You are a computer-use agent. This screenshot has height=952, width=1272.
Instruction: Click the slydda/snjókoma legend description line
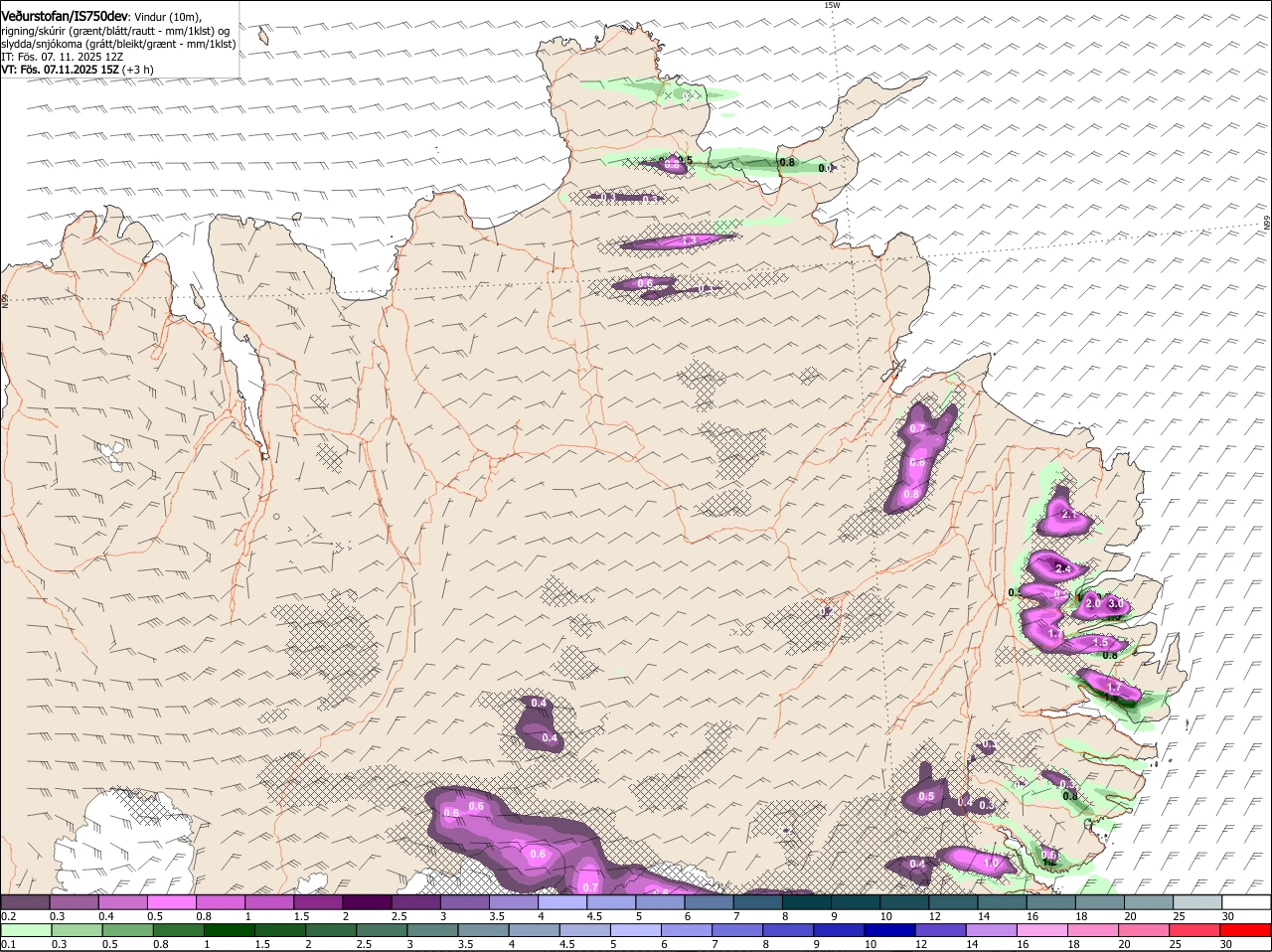(x=118, y=44)
